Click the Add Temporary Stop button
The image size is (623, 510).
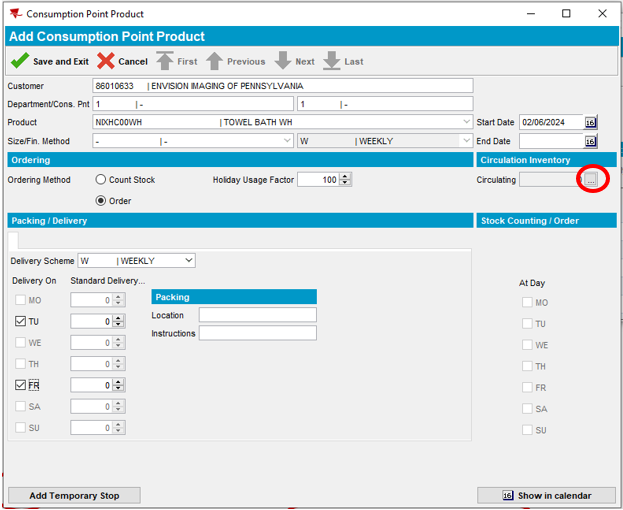tap(74, 496)
